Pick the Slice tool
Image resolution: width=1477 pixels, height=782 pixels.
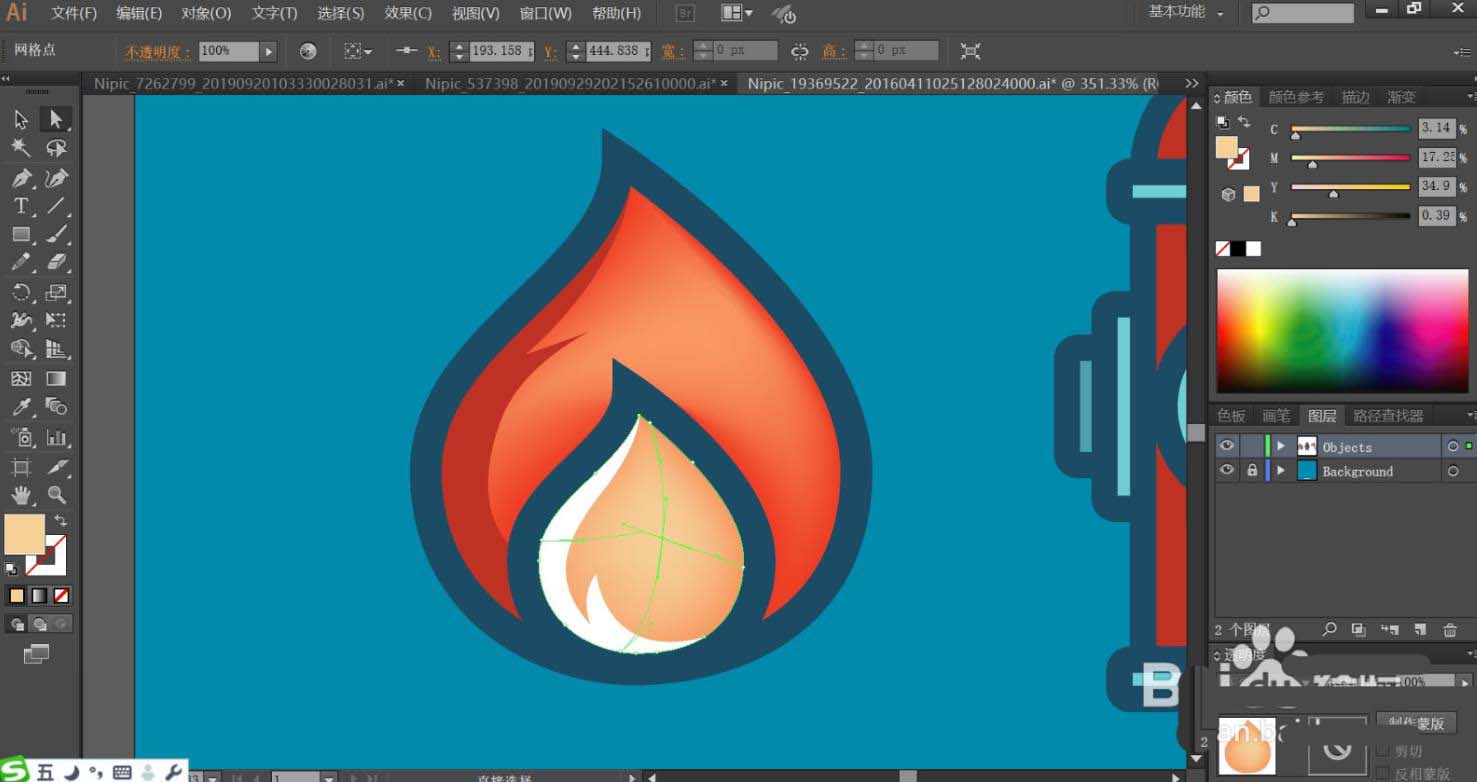coord(56,466)
